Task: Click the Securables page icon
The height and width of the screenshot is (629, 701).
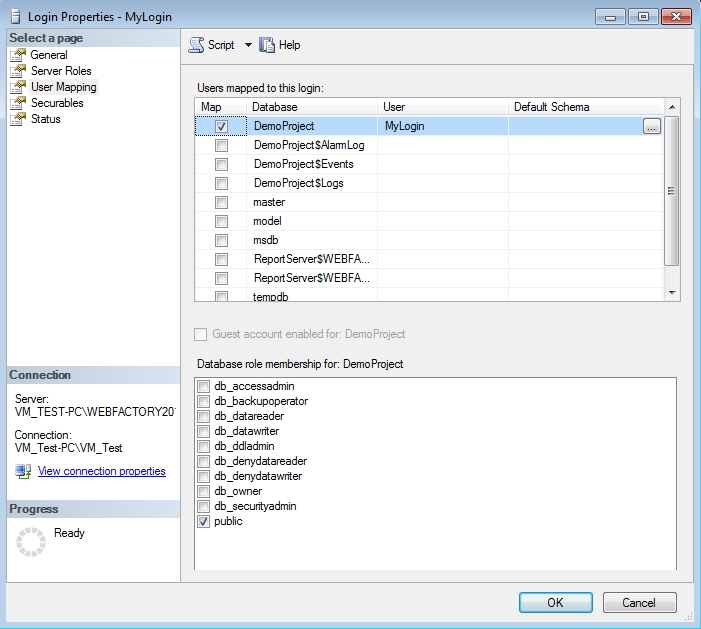Action: click(17, 103)
